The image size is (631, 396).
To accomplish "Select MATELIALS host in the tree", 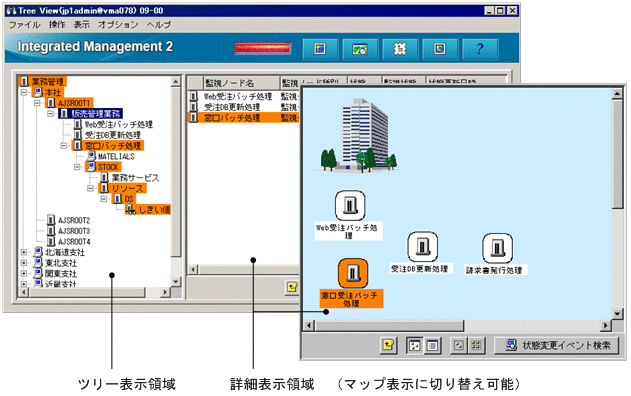I will (x=111, y=156).
